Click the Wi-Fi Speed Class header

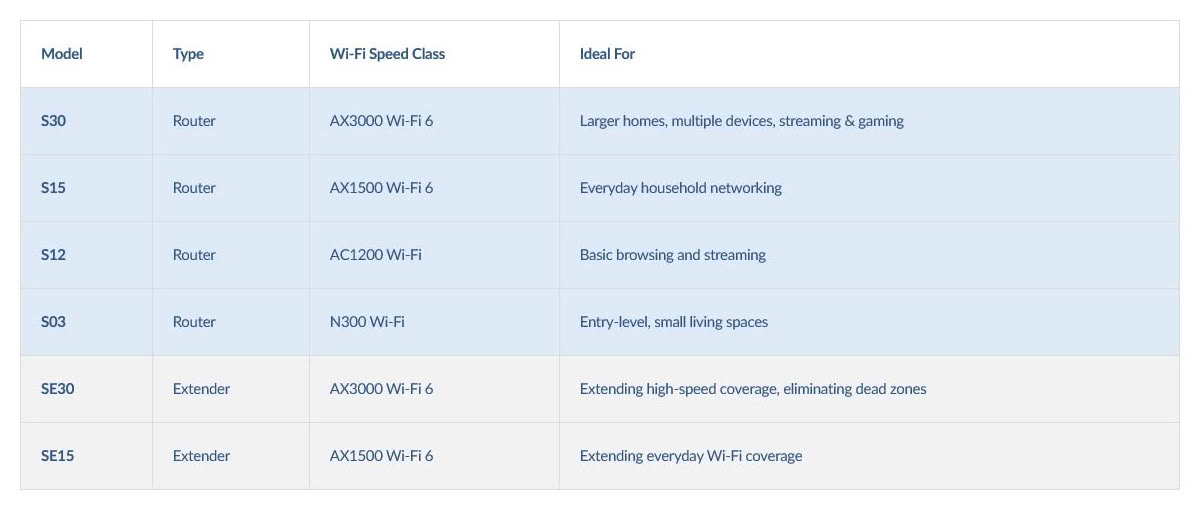coord(387,54)
